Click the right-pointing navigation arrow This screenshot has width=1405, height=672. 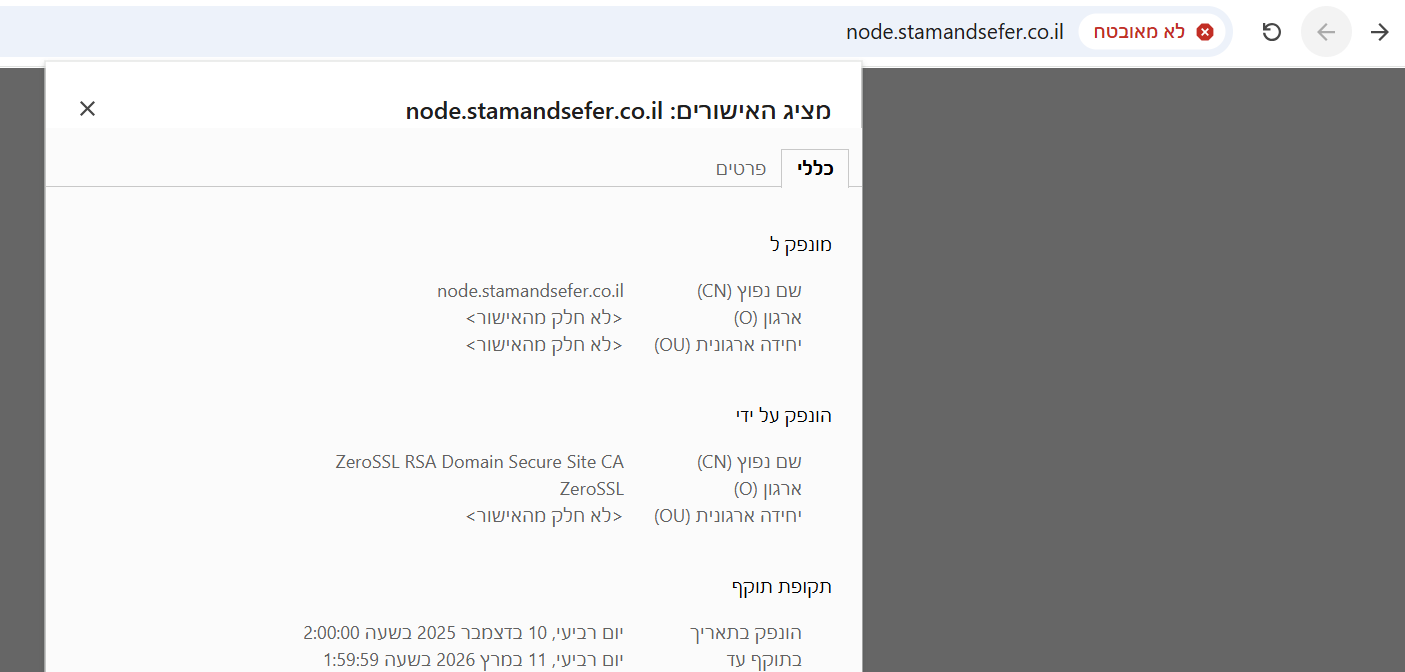(x=1380, y=32)
